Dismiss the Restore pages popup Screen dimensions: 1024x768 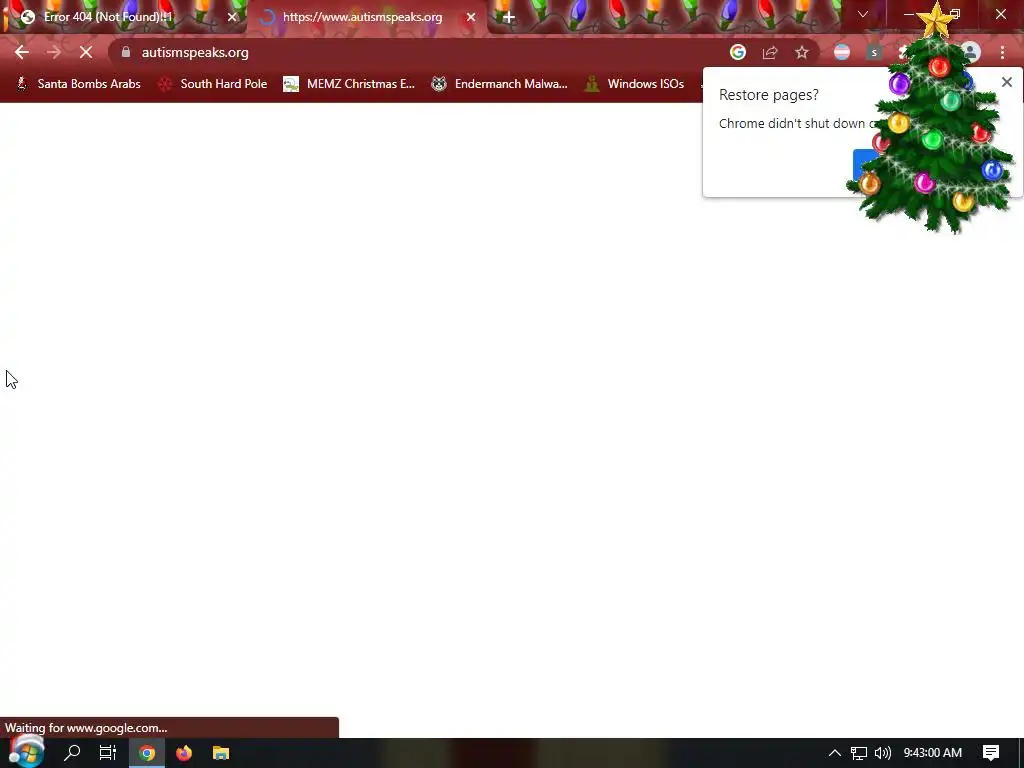pos(1006,82)
